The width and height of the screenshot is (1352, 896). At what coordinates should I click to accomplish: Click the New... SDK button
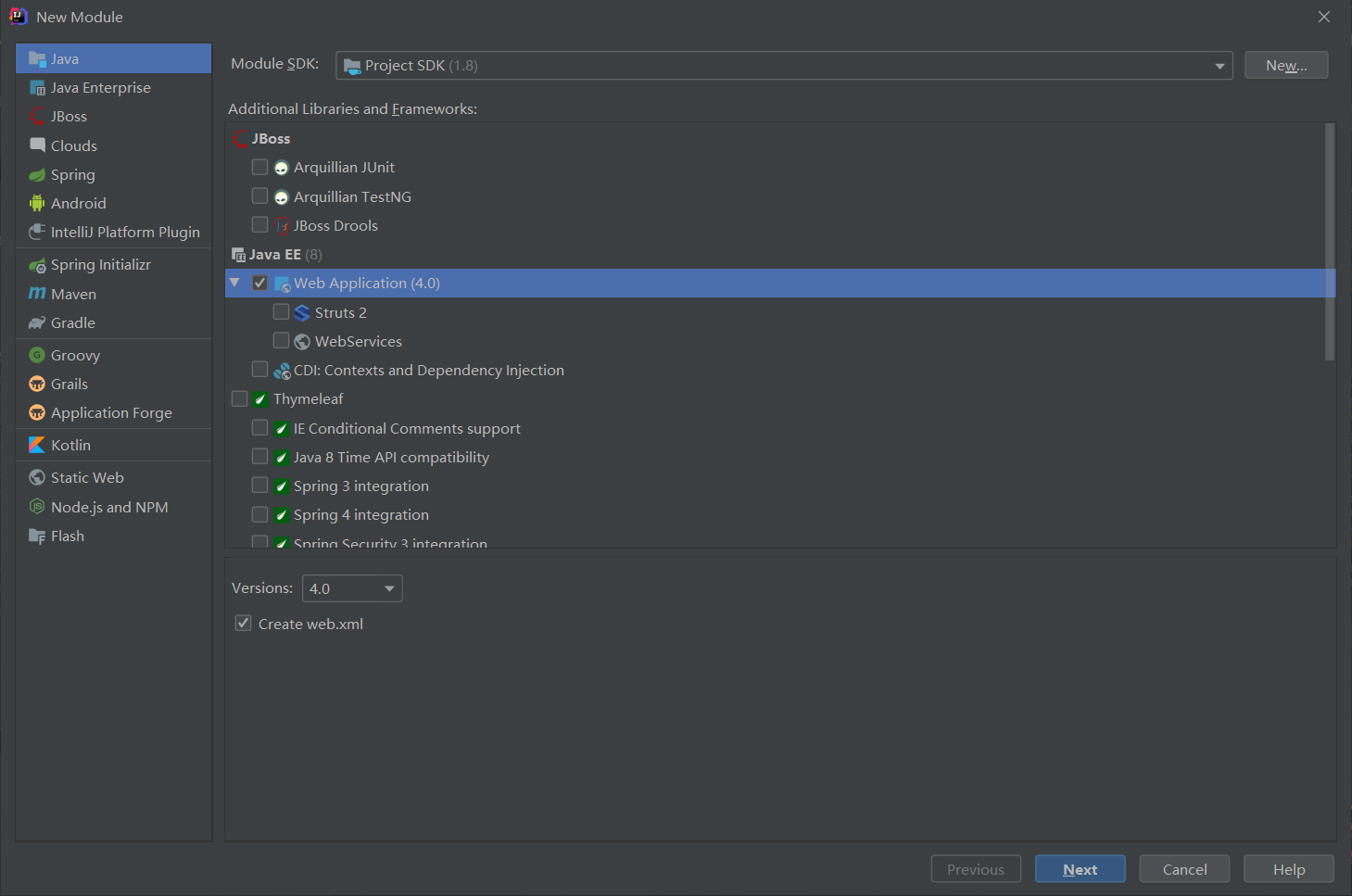pos(1286,66)
